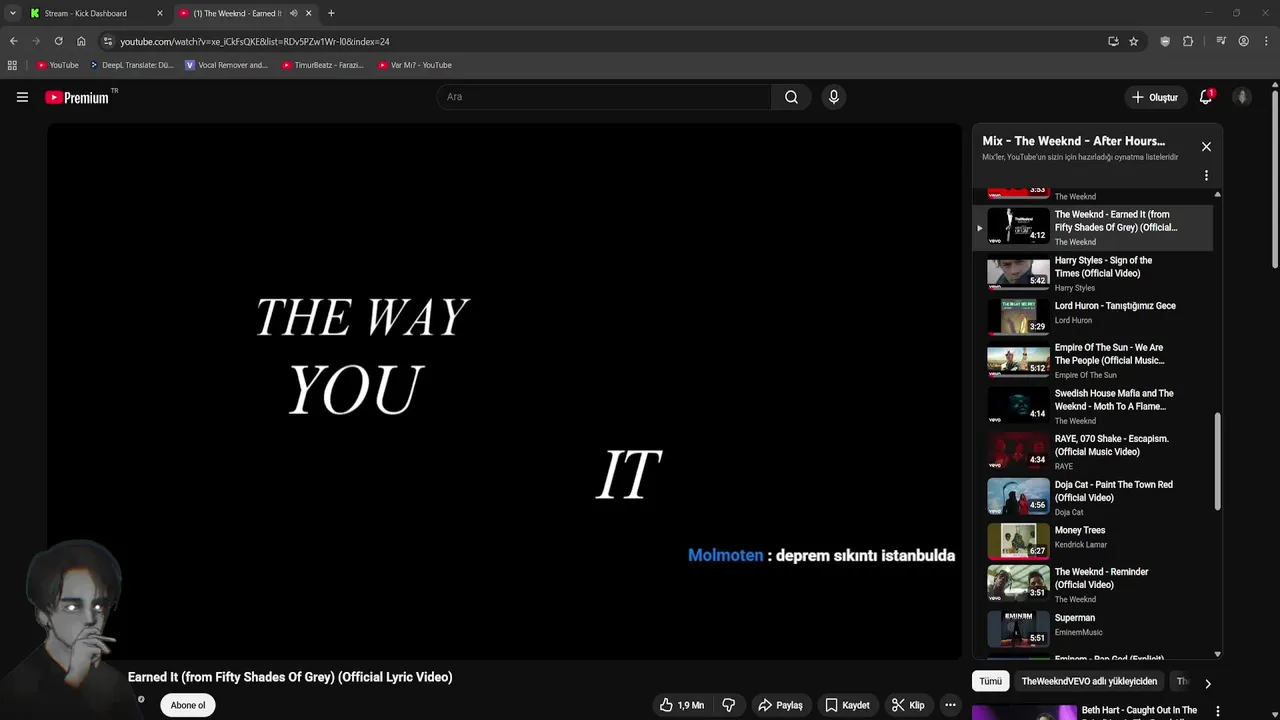1280x720 pixels.
Task: Open the notifications bell
Action: tap(1206, 97)
